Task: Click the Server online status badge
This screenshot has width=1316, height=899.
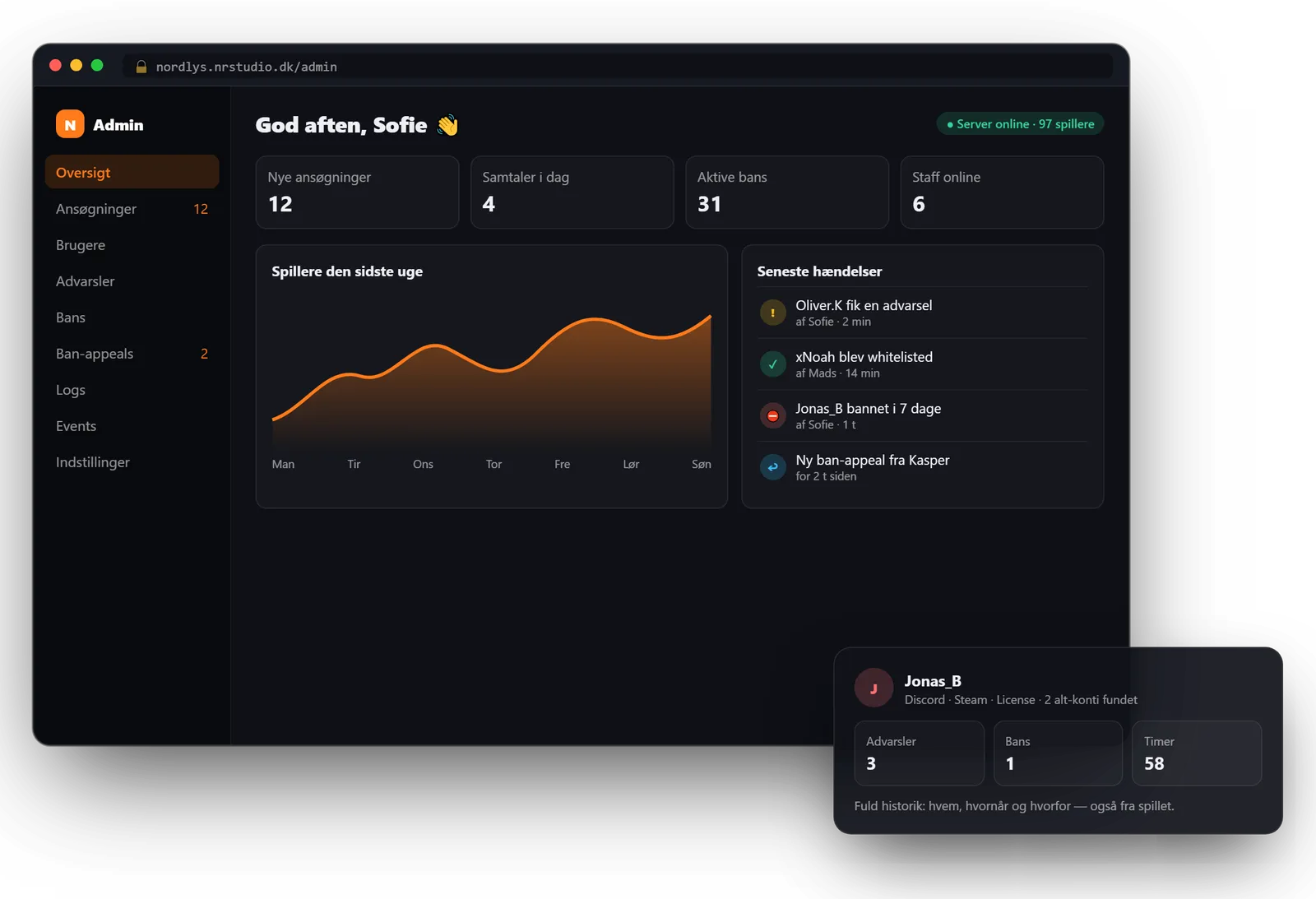Action: [x=1020, y=124]
